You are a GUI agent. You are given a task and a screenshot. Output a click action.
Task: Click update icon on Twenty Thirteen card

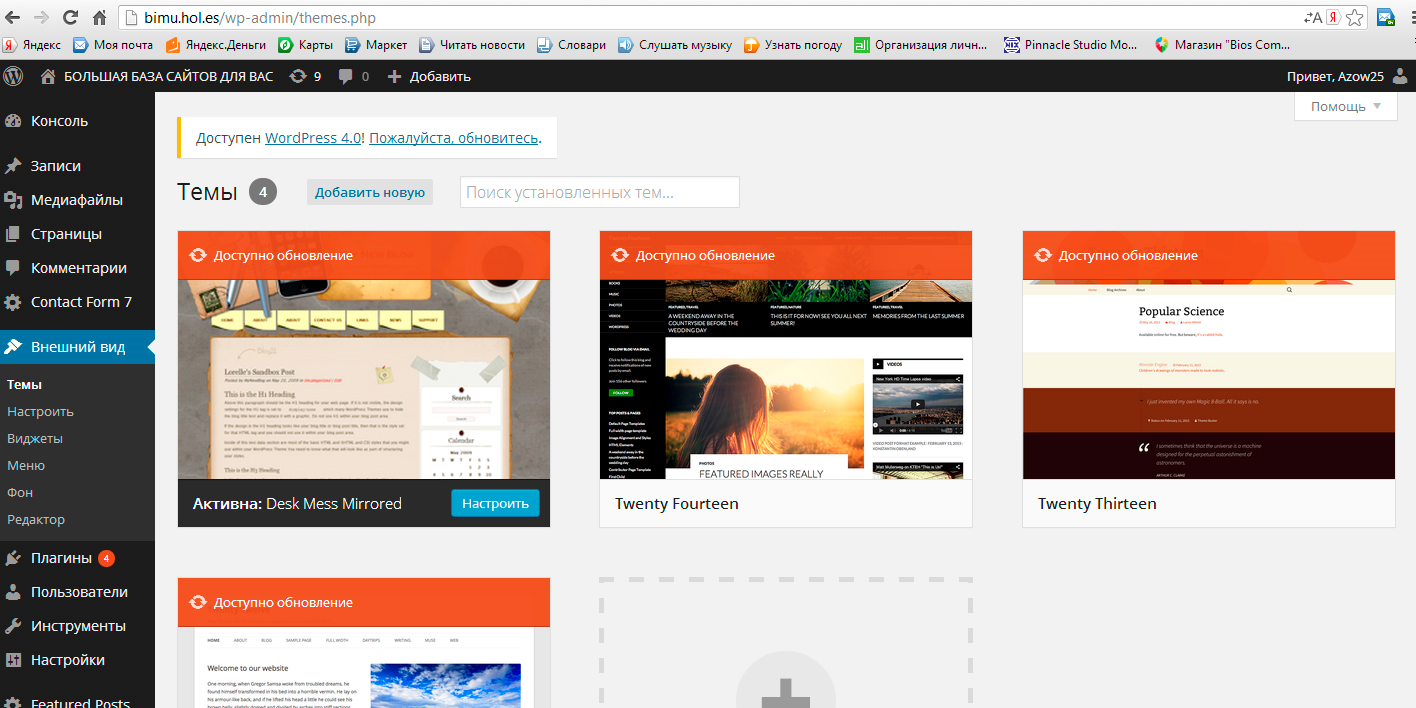click(1043, 255)
